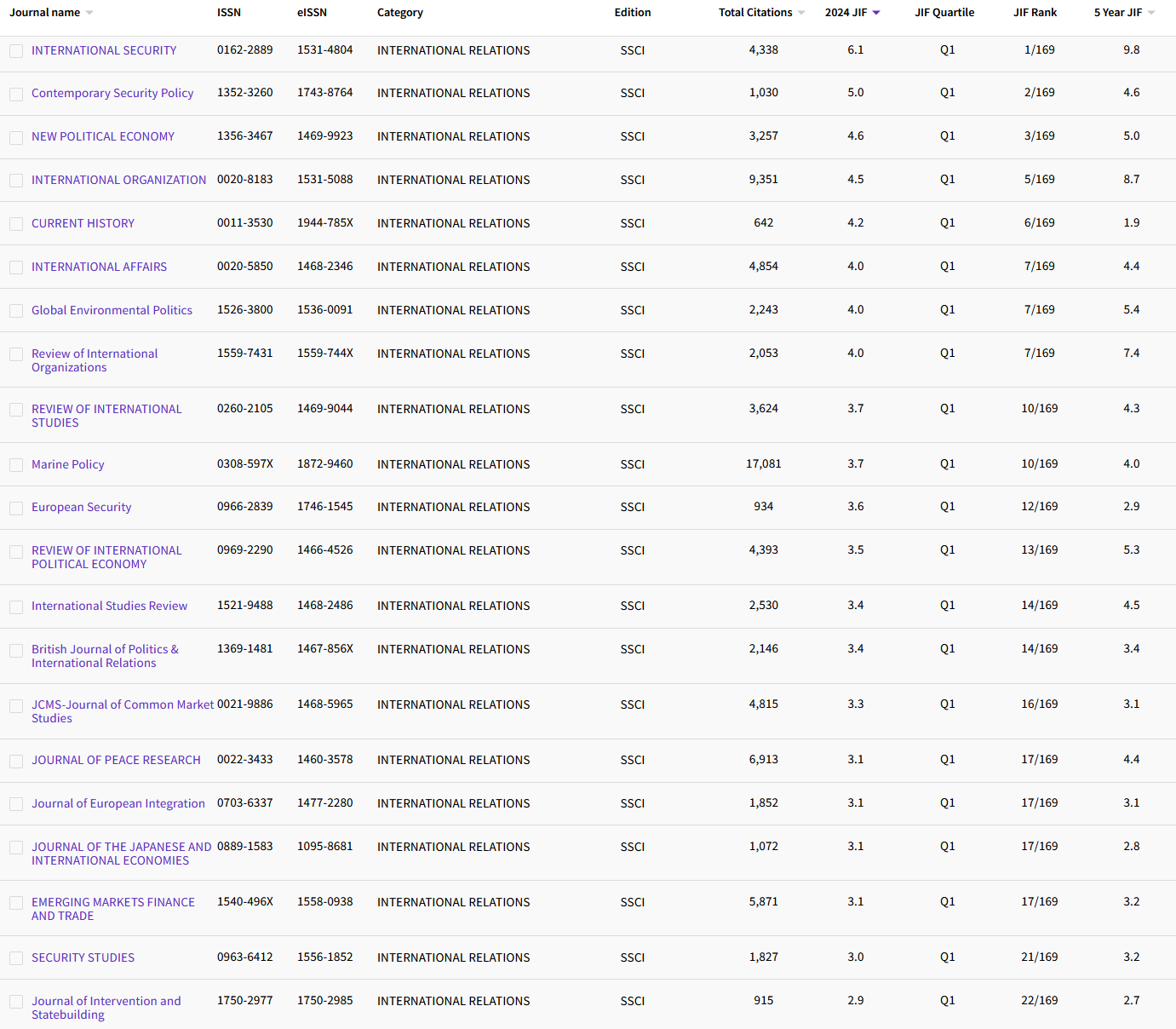Click total citations value 9,351
The width and height of the screenshot is (1176, 1029).
pyautogui.click(x=764, y=180)
